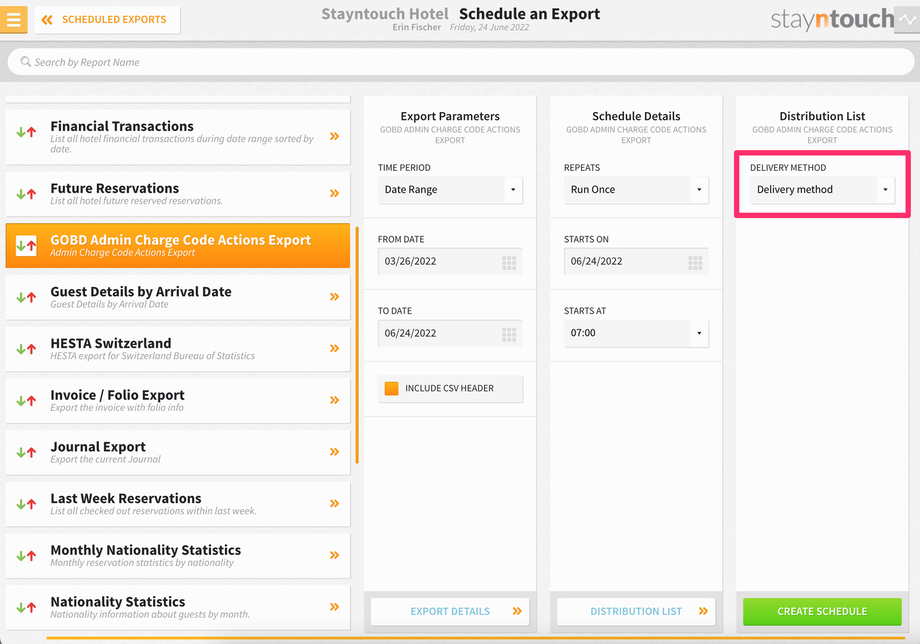Image resolution: width=920 pixels, height=644 pixels.
Task: Open the Time Period dropdown
Action: (450, 189)
